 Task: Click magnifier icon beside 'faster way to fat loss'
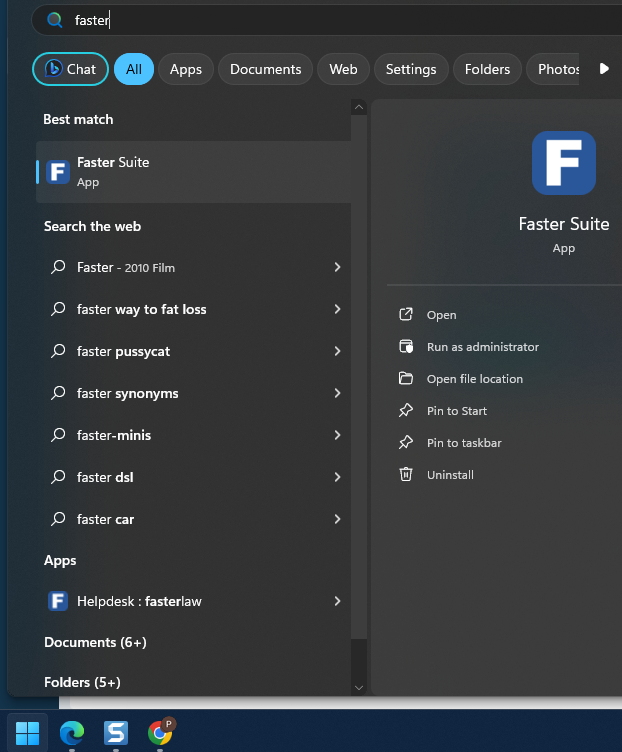[x=58, y=309]
